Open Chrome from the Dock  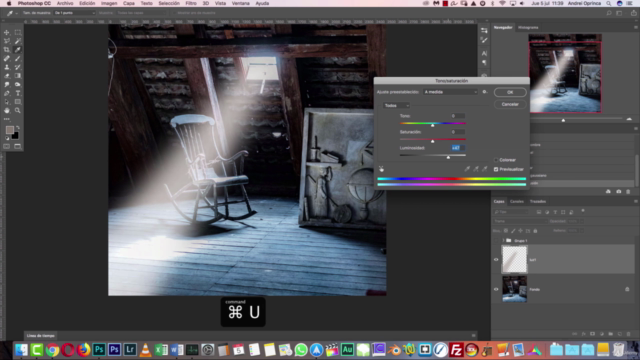tap(52, 350)
